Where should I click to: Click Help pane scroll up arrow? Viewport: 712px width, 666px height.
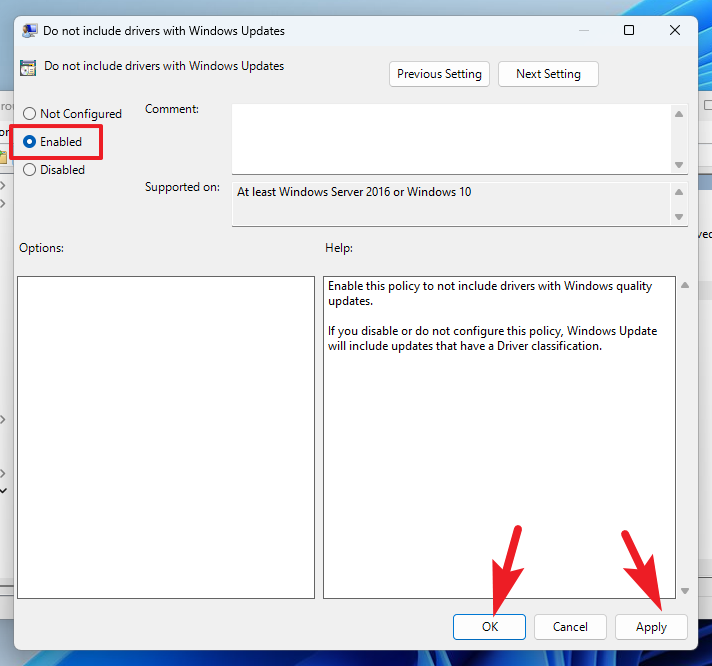tap(685, 285)
